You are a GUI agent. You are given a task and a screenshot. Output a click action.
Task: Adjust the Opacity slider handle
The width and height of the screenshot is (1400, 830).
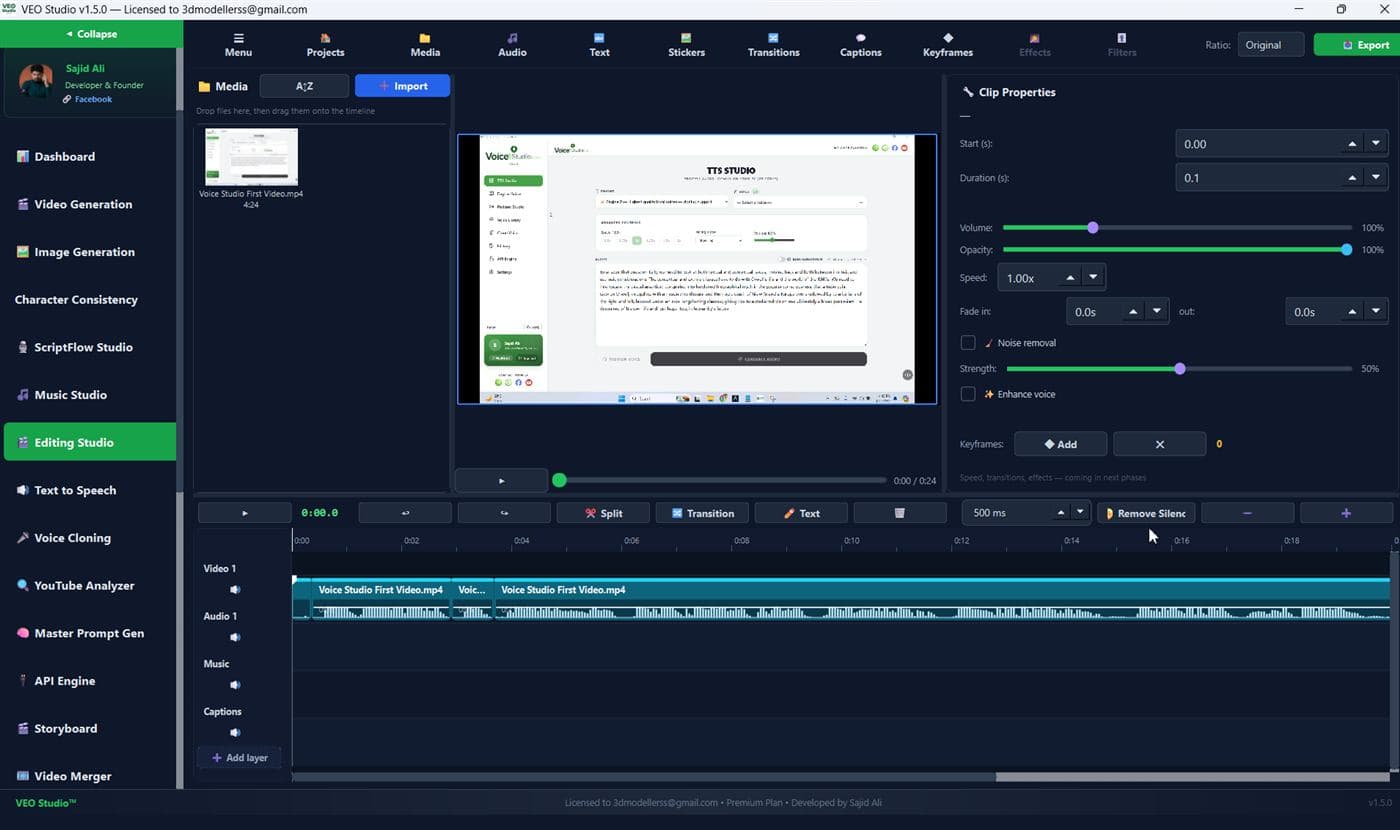(x=1347, y=250)
